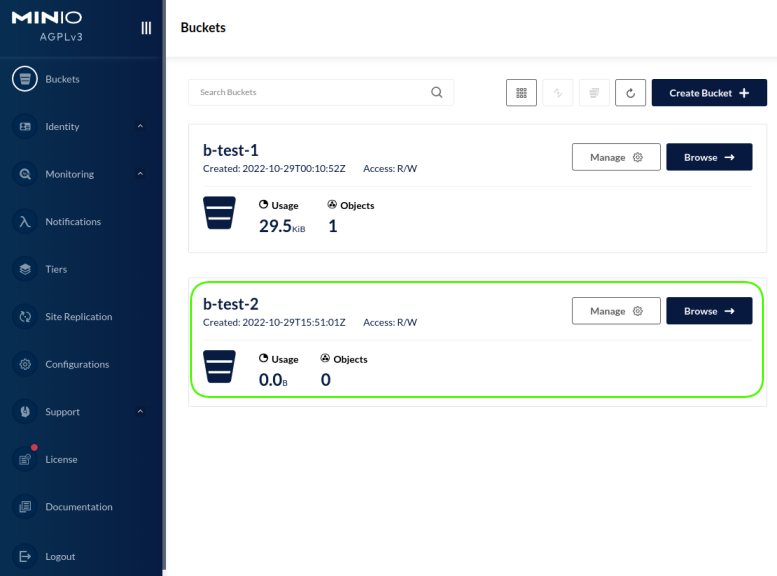Collapse sidebar using the menu bars icon
The width and height of the screenshot is (777, 576).
click(x=146, y=28)
